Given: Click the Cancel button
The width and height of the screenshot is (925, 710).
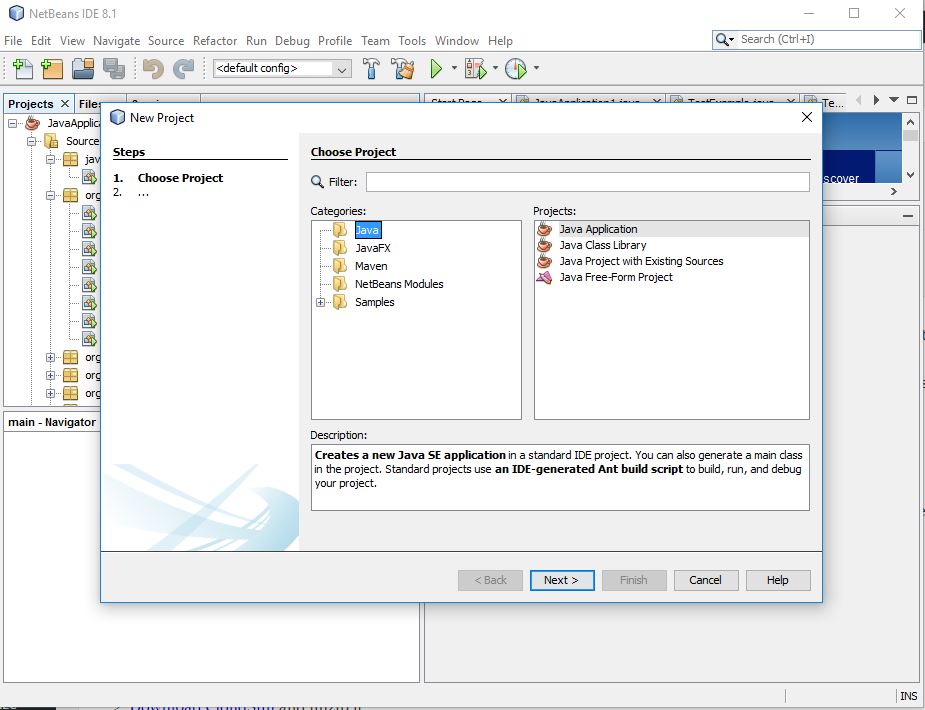Looking at the screenshot, I should [x=706, y=580].
